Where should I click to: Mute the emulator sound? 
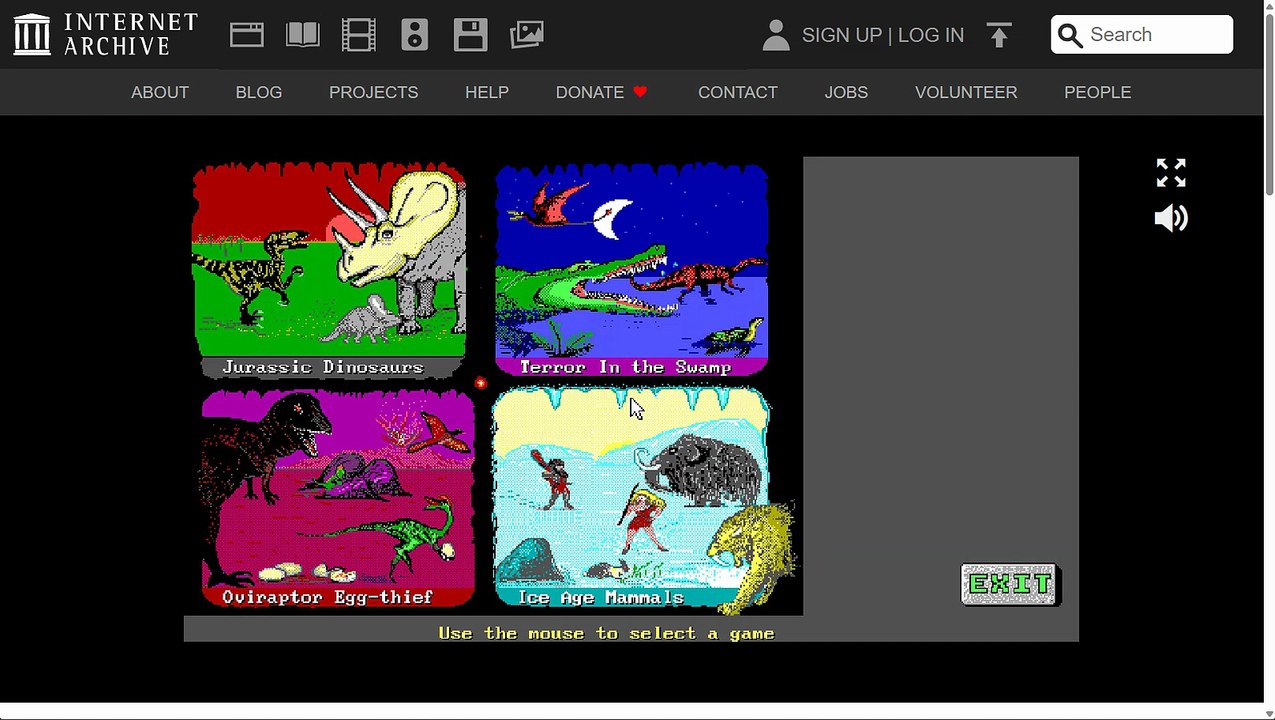(1171, 219)
